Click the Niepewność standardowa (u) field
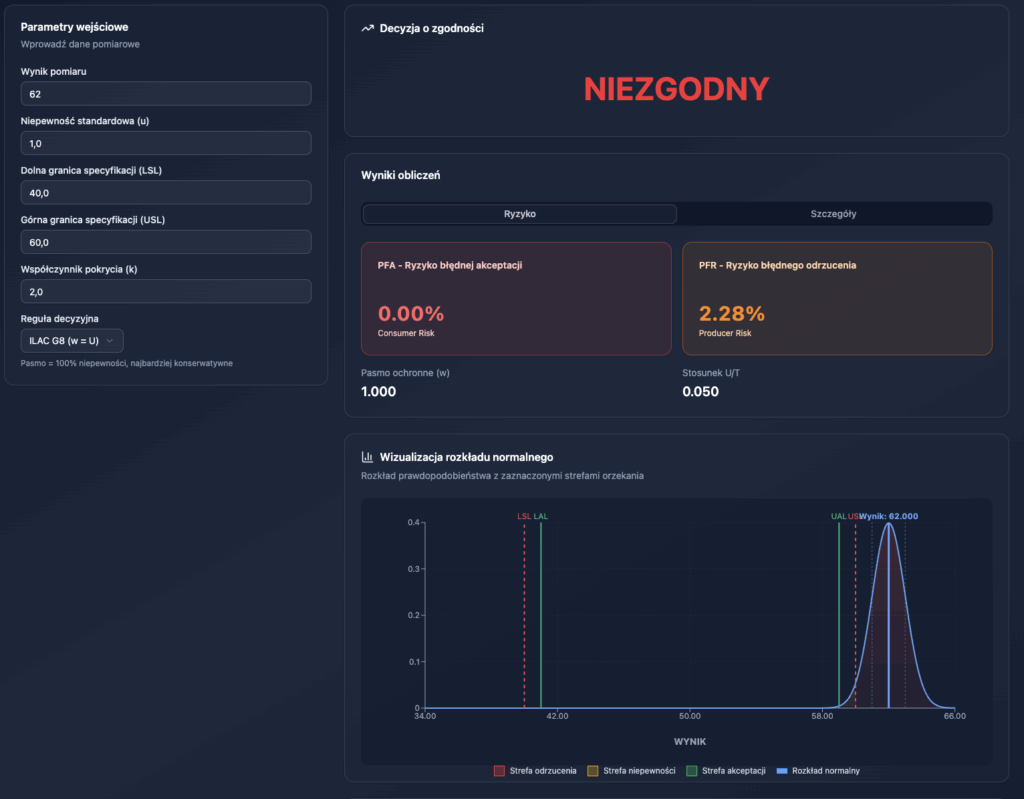1024x799 pixels. [x=166, y=143]
